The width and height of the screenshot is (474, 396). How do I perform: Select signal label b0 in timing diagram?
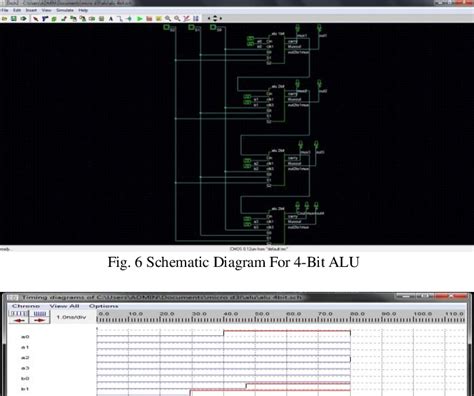(x=25, y=378)
